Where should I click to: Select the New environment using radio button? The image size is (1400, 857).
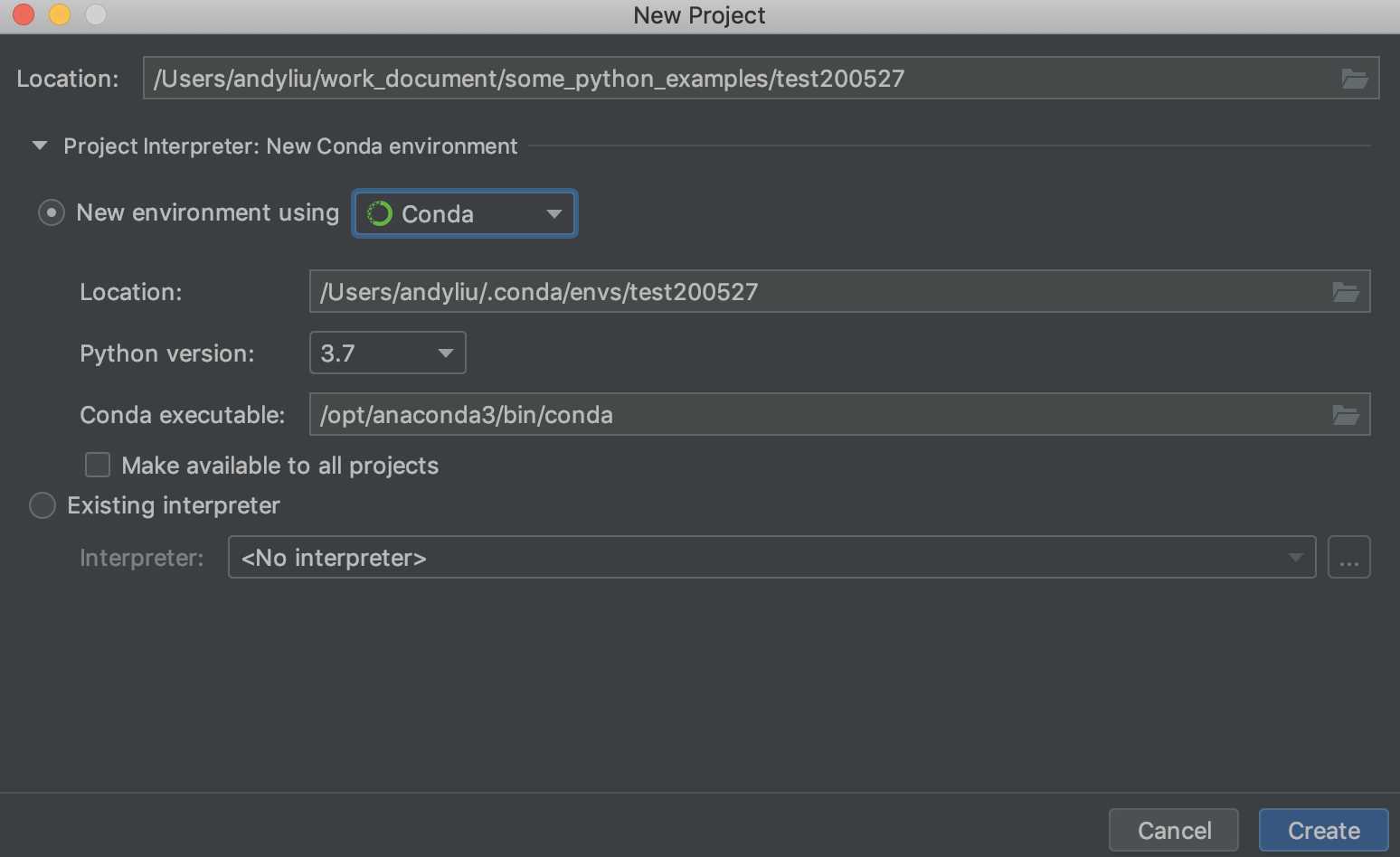[52, 213]
